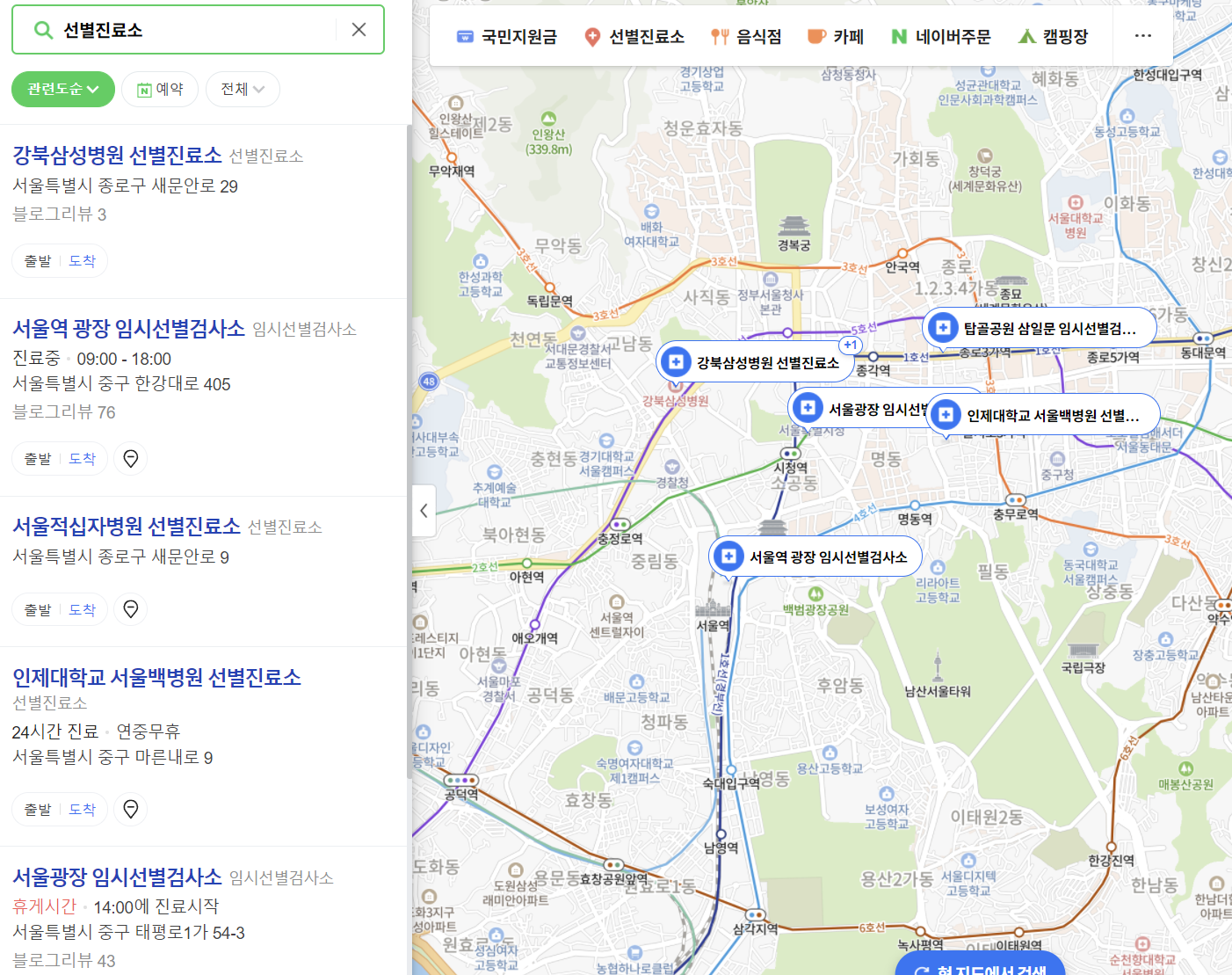Click location pin icon for 인제대학교 서울백병원

(131, 809)
